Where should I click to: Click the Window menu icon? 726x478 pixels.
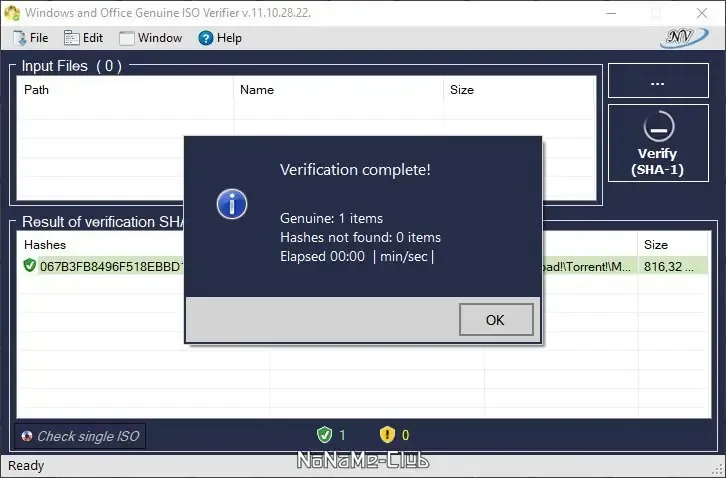coord(126,38)
